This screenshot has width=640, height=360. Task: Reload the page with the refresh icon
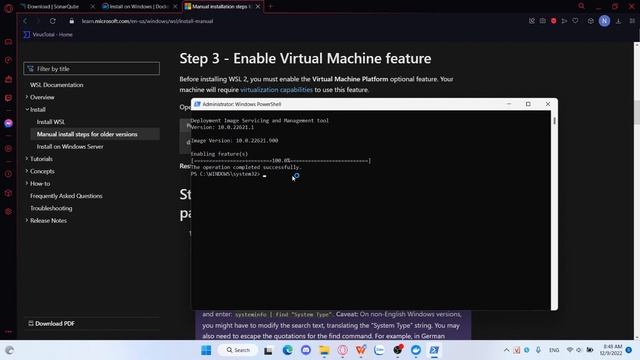coord(53,21)
